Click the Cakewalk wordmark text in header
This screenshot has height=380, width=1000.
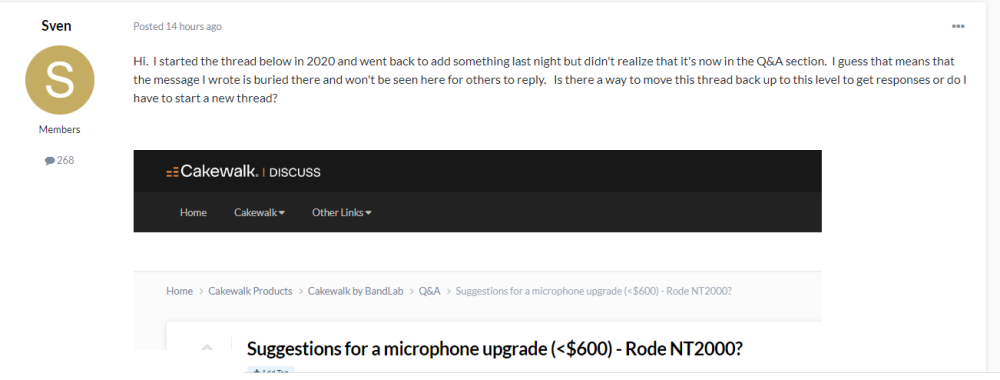click(x=219, y=171)
